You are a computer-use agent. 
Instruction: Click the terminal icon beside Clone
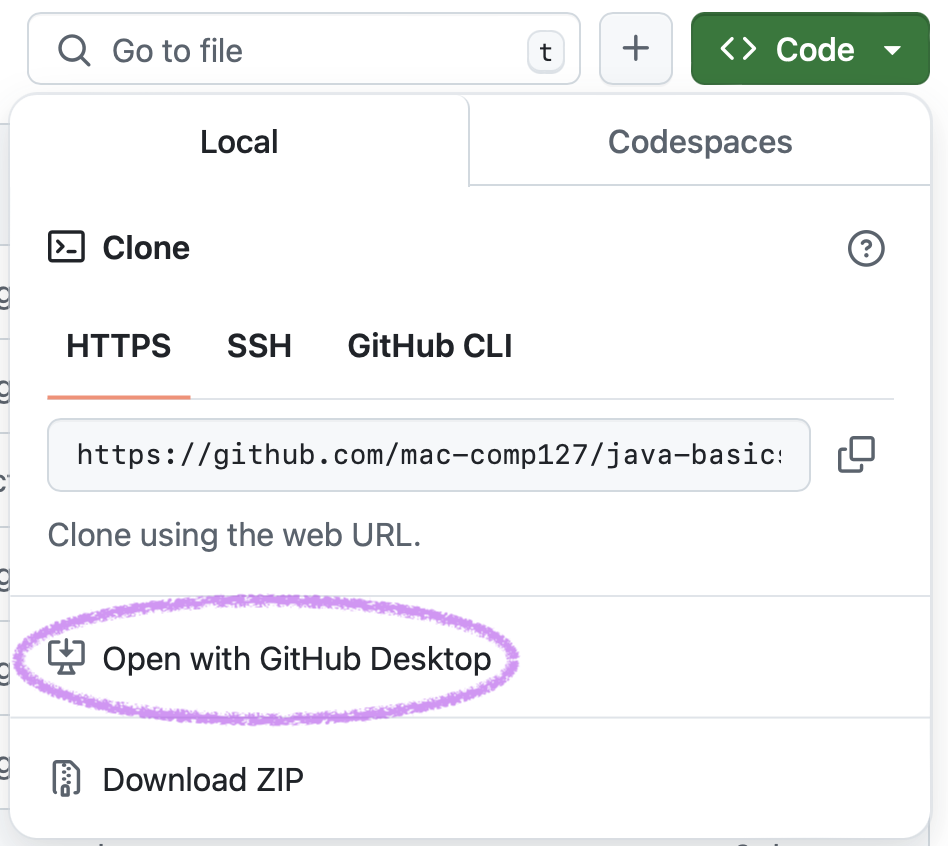pos(64,247)
